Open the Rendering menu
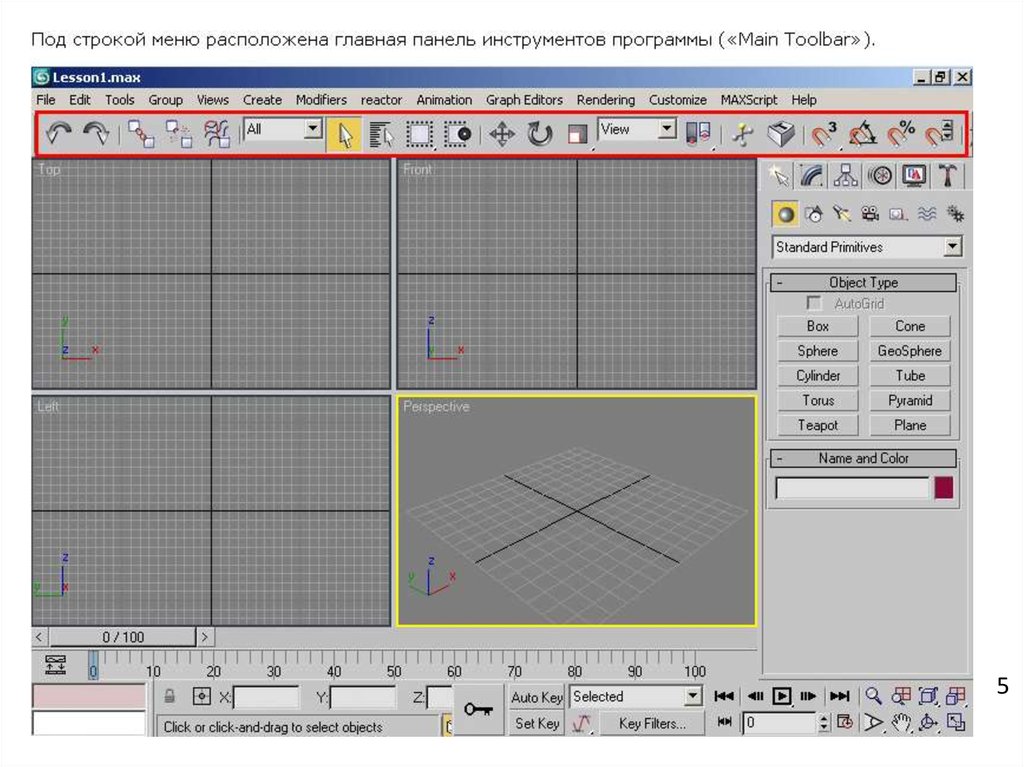Screen dimensions: 1024x767 pyautogui.click(x=605, y=100)
